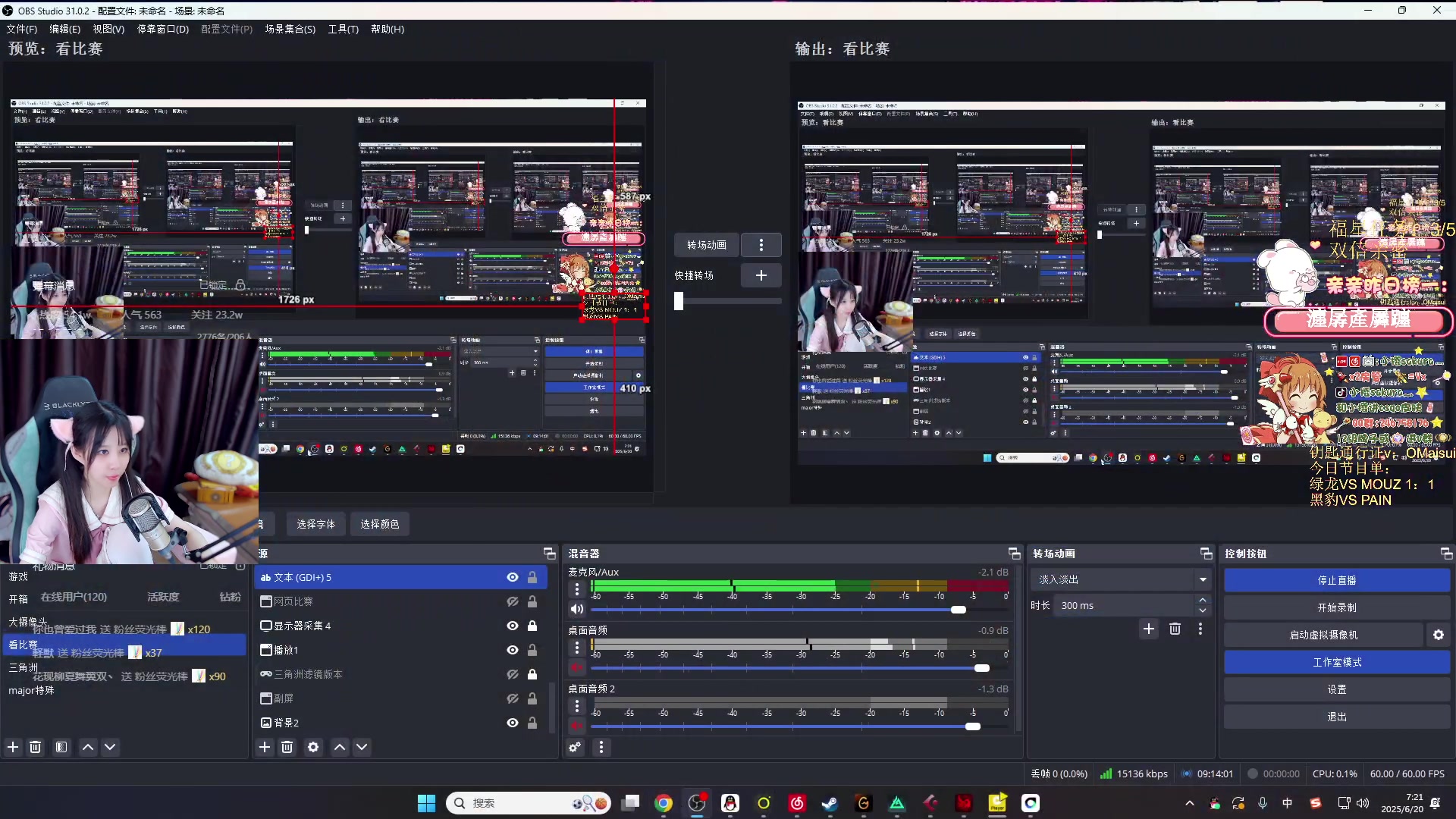The height and width of the screenshot is (819, 1456).
Task: Move scene up with arrow icon
Action: tap(88, 747)
